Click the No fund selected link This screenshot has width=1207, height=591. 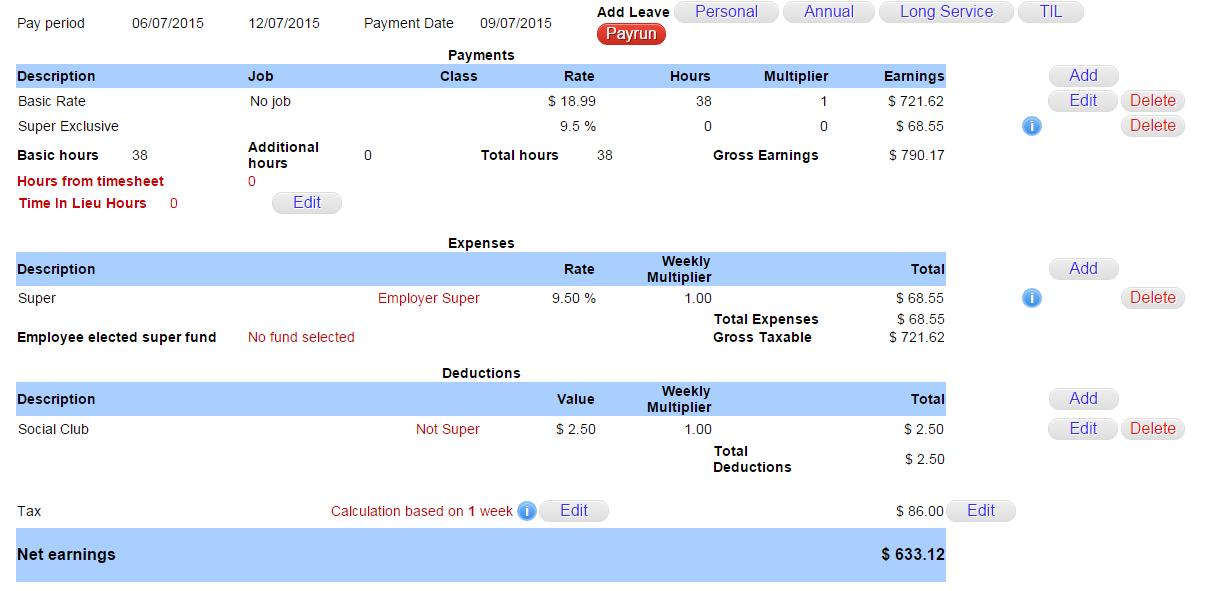pos(301,337)
